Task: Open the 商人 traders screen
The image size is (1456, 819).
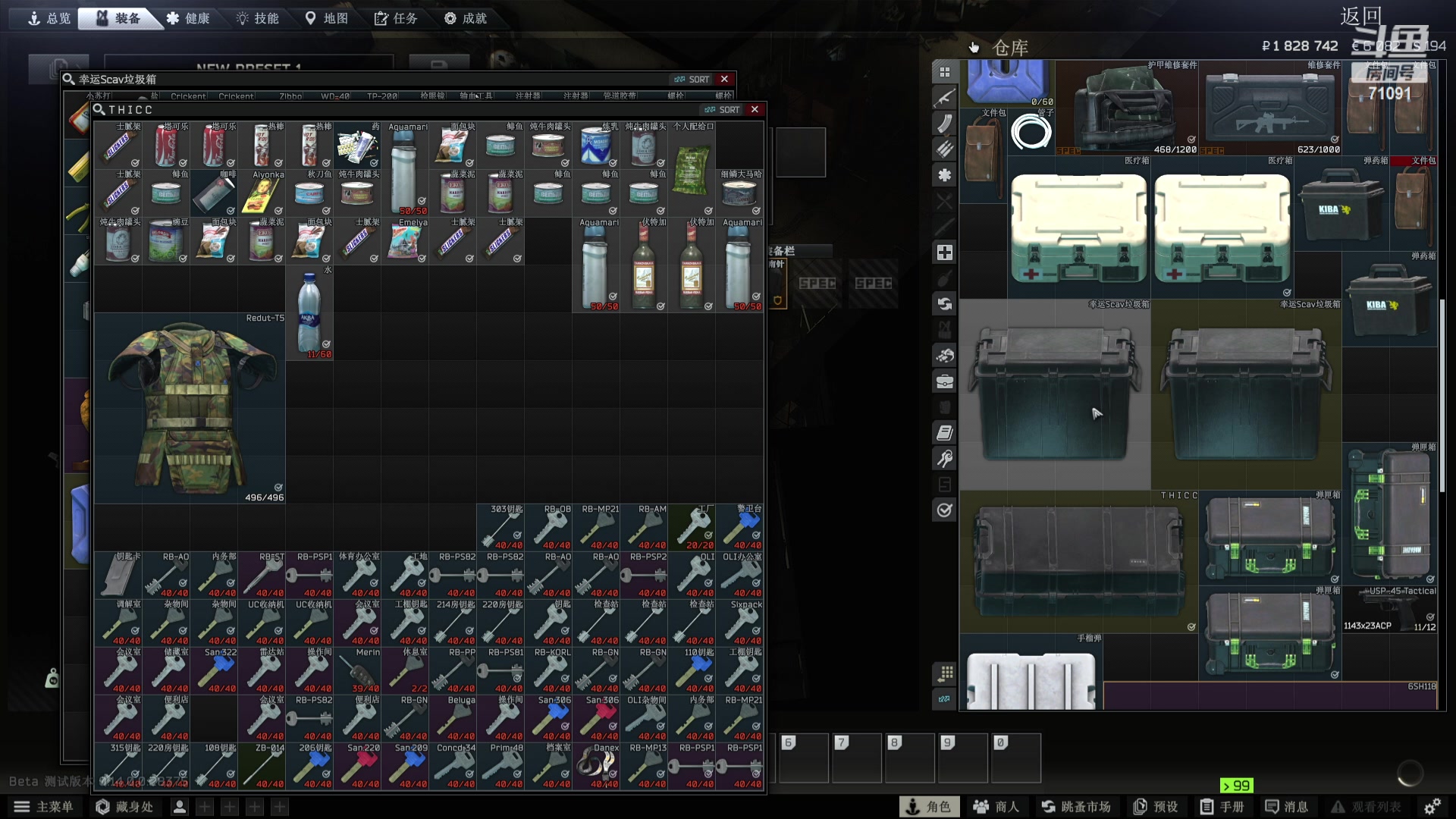Action: 996,807
